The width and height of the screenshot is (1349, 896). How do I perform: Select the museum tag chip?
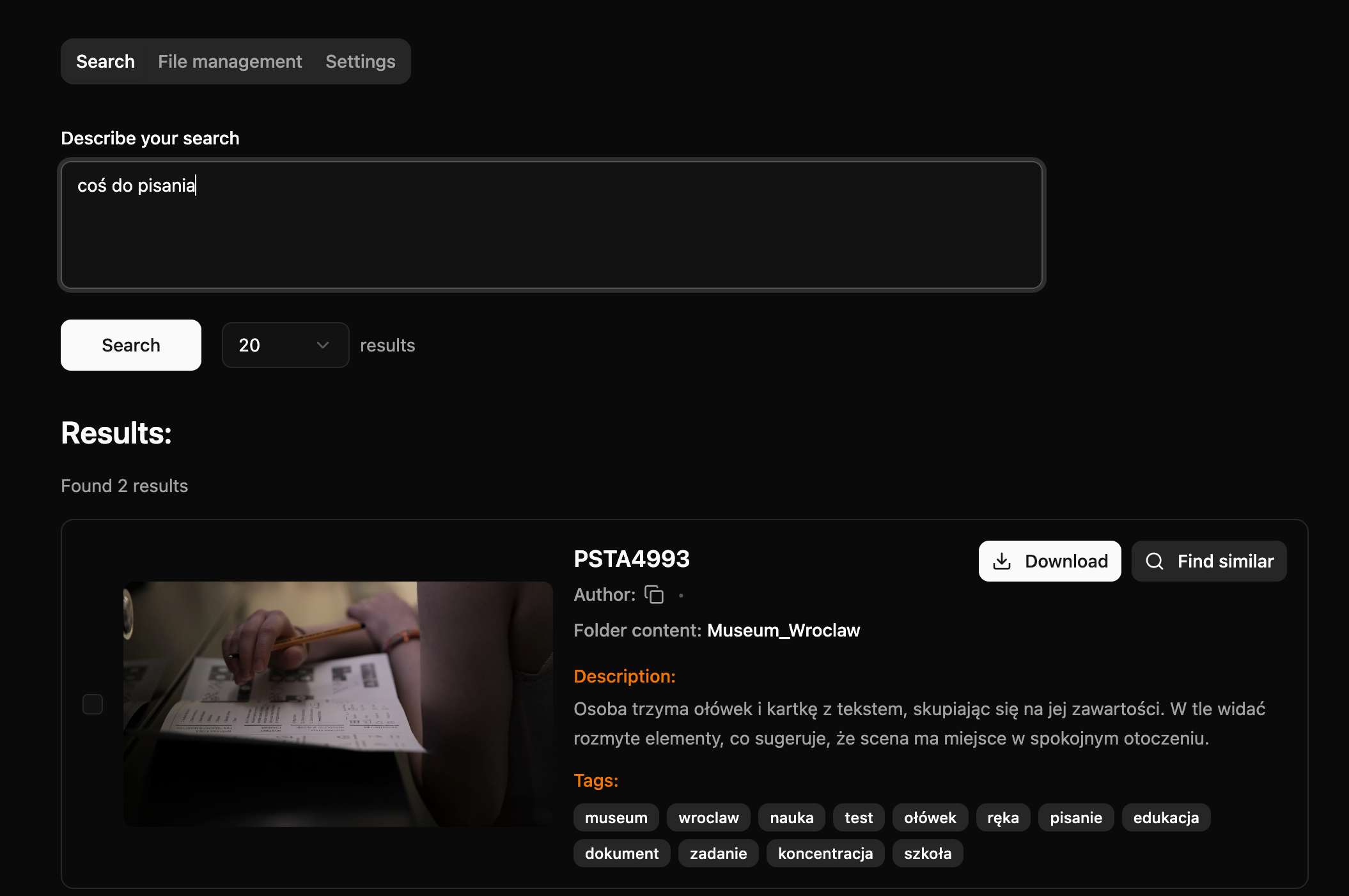[616, 817]
